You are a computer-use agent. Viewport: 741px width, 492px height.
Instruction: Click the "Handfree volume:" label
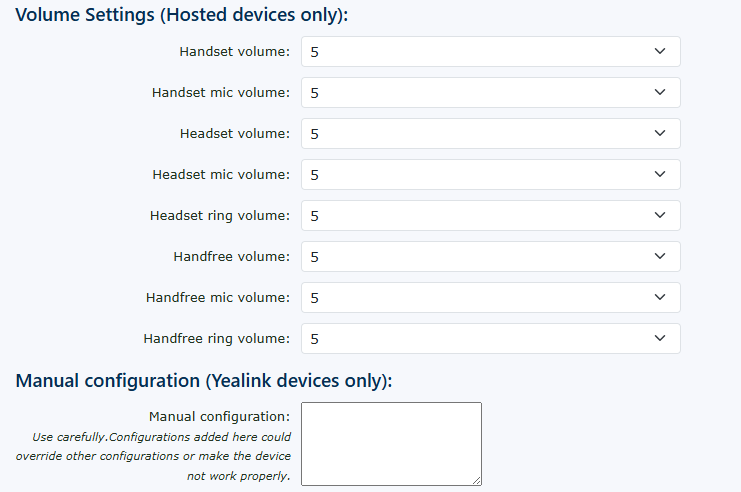pos(232,257)
